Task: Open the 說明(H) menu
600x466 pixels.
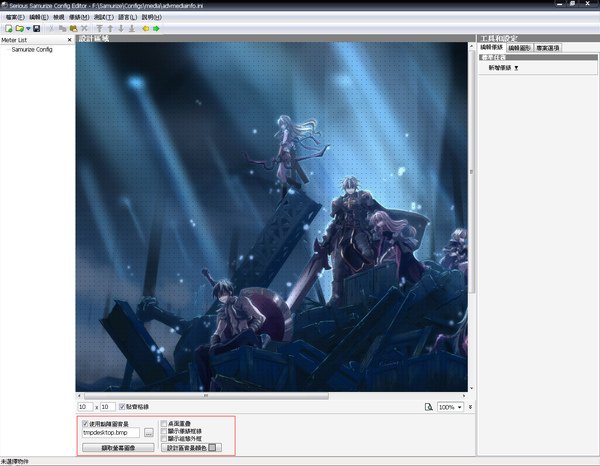Action: [152, 17]
